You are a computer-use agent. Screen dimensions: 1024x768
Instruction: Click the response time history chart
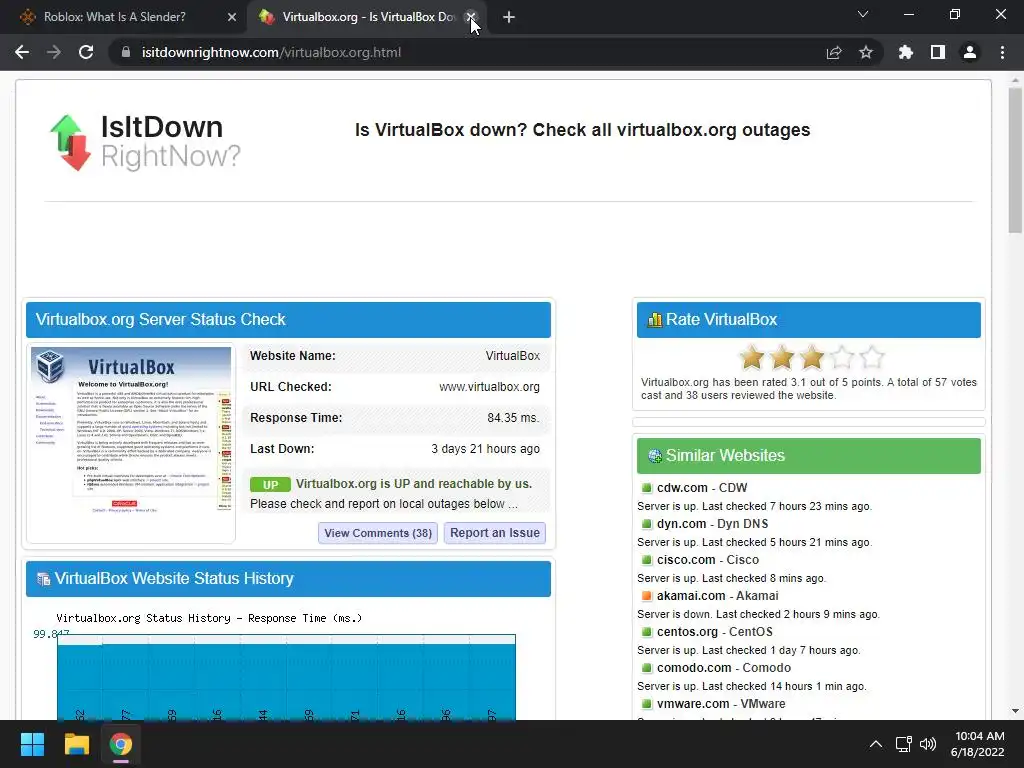click(x=286, y=677)
